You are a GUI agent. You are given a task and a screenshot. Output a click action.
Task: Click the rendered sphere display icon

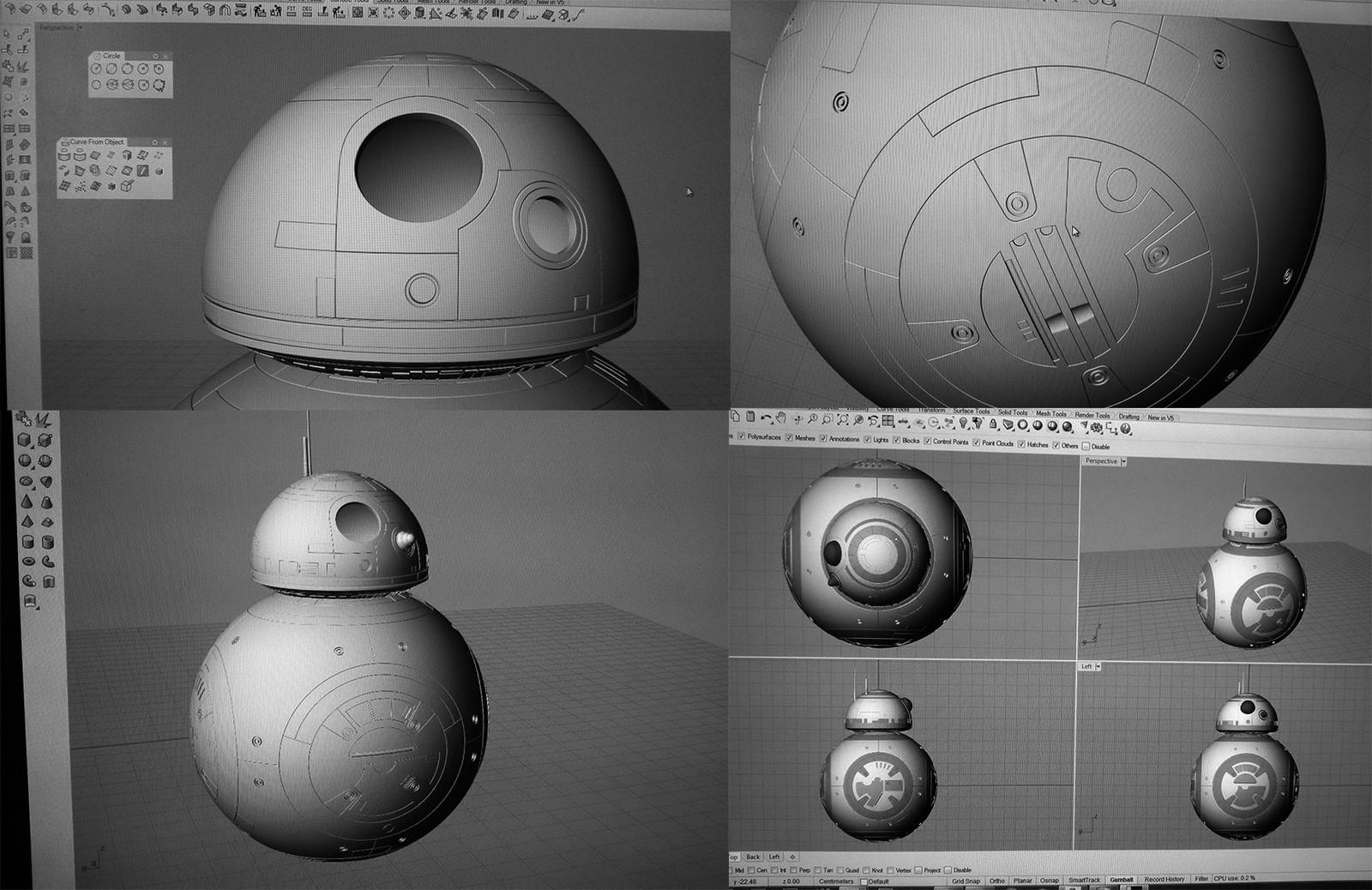(x=1067, y=426)
